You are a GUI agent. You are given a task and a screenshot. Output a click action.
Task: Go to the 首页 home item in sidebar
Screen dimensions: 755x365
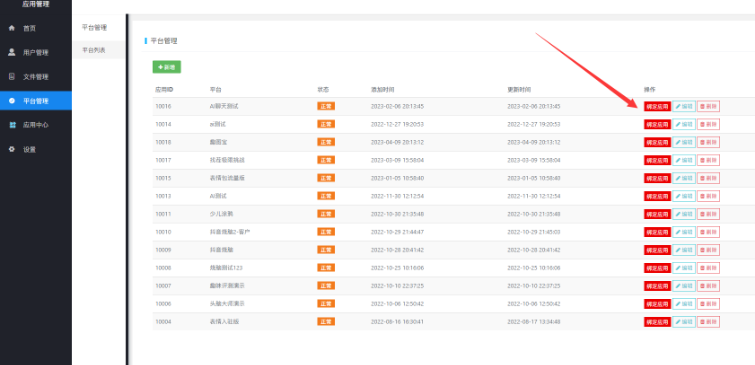pos(36,28)
